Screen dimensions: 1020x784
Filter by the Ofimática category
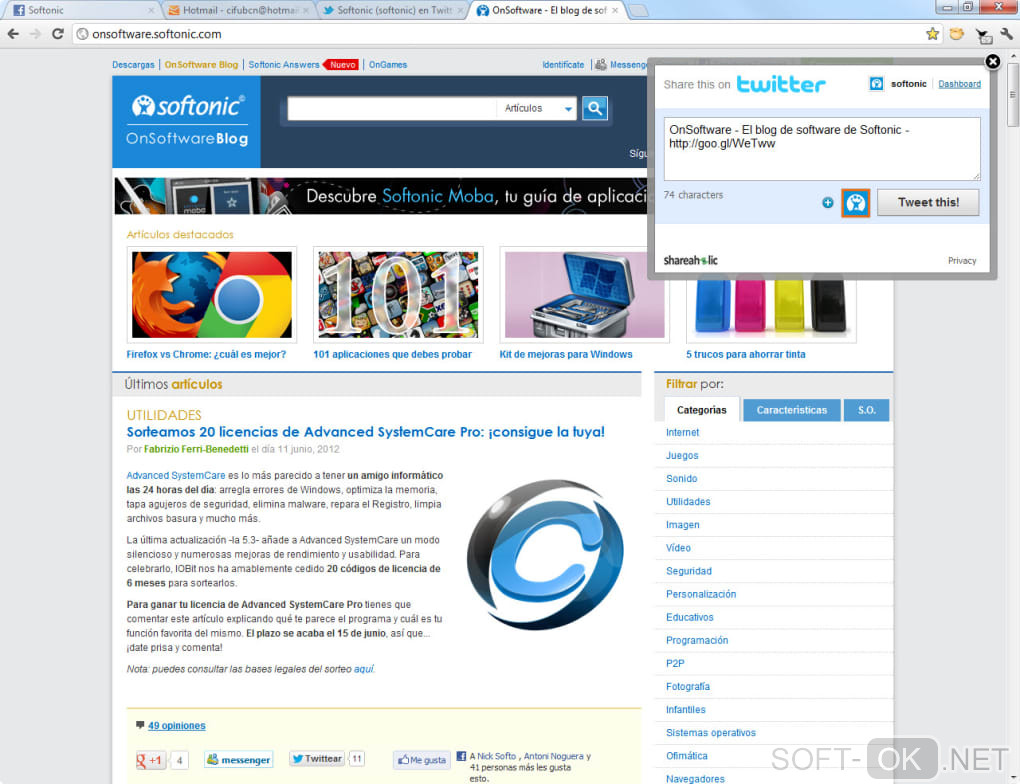click(x=686, y=755)
